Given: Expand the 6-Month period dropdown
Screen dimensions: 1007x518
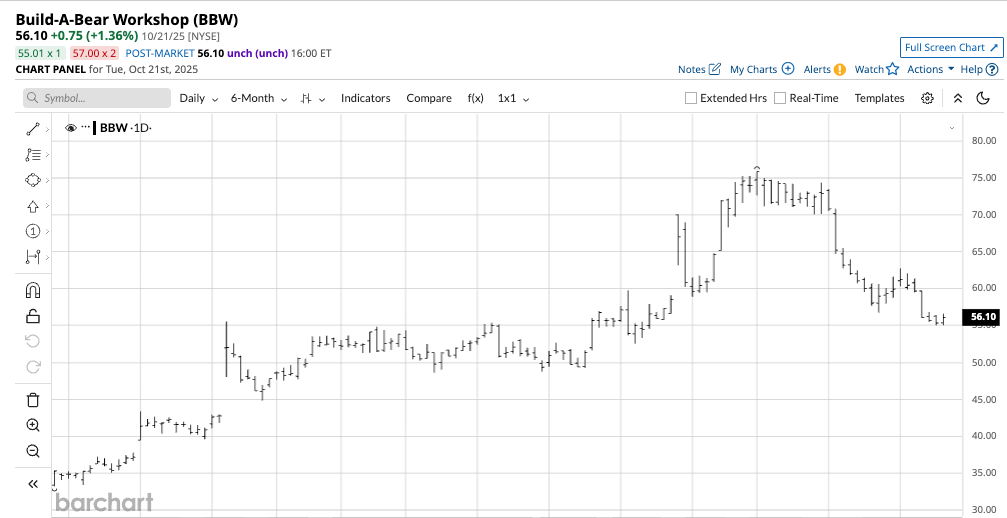Looking at the screenshot, I should point(258,98).
